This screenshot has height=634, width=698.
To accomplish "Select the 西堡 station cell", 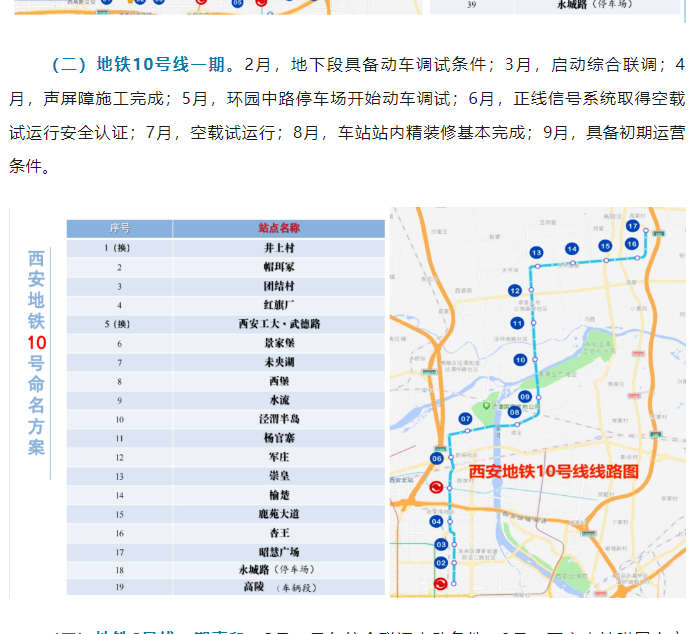I will tap(279, 381).
